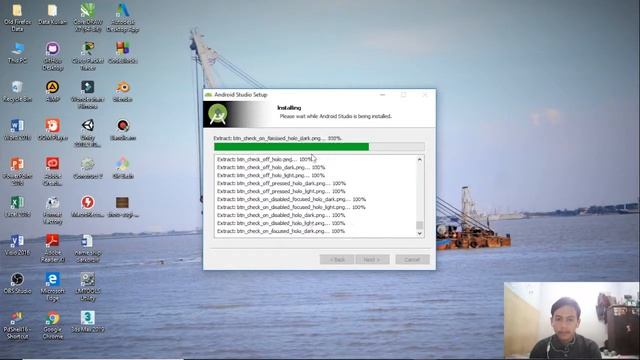Open the Wondershare Filmora shortcut
This screenshot has height=360, width=640.
(88, 95)
